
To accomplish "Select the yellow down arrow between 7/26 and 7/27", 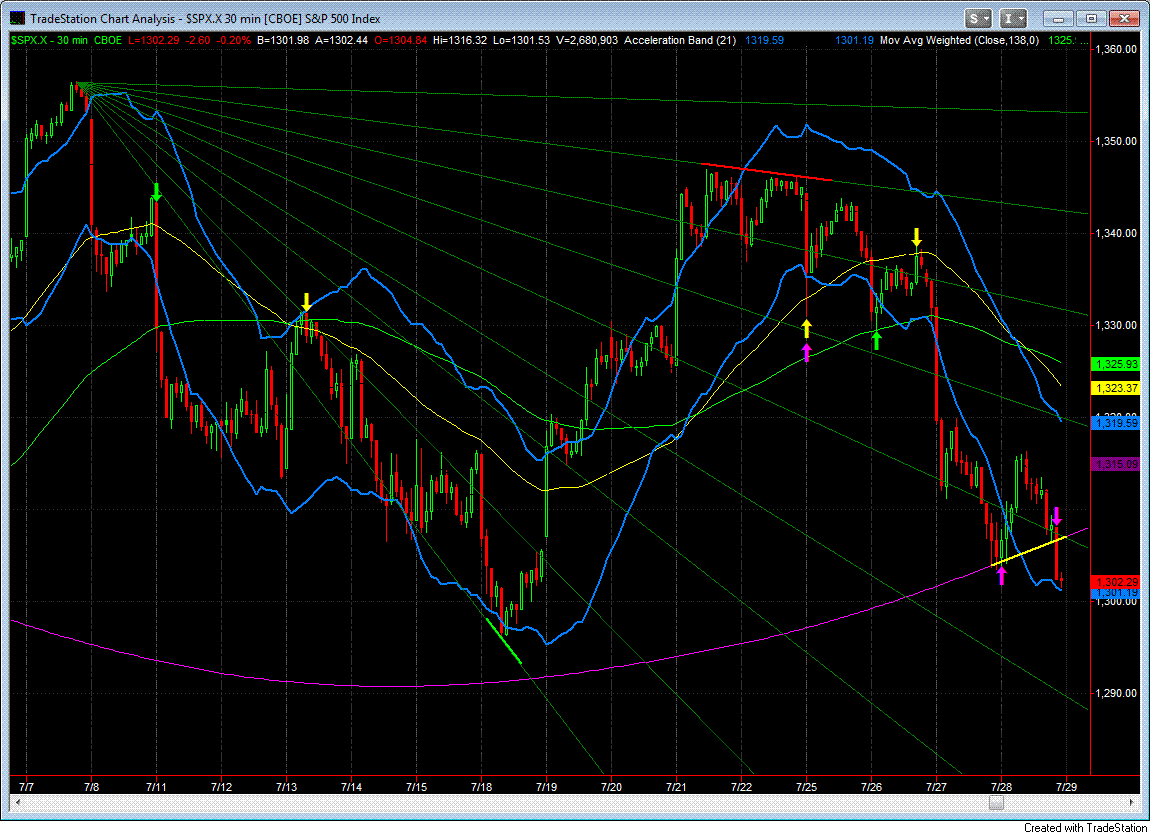I will [x=917, y=237].
